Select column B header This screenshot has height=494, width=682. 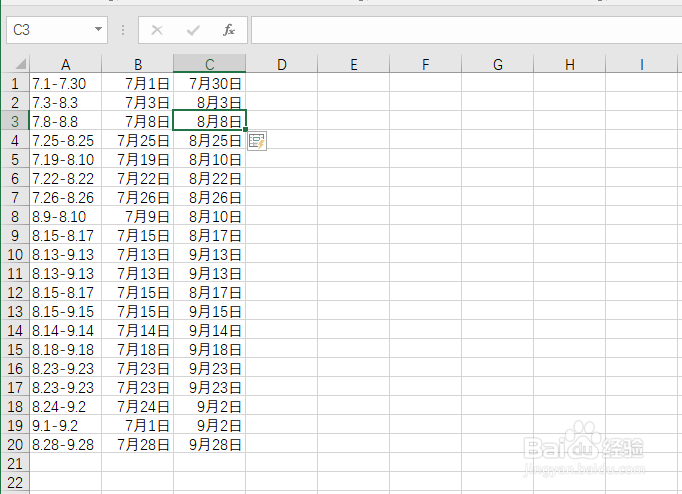pyautogui.click(x=137, y=64)
